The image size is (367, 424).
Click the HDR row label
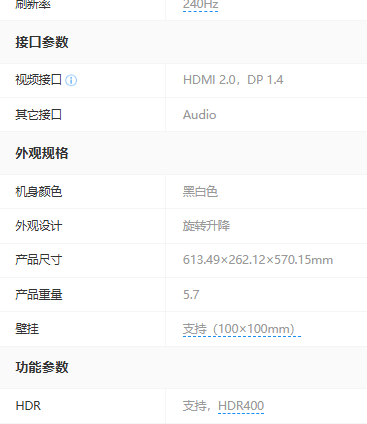pyautogui.click(x=28, y=406)
